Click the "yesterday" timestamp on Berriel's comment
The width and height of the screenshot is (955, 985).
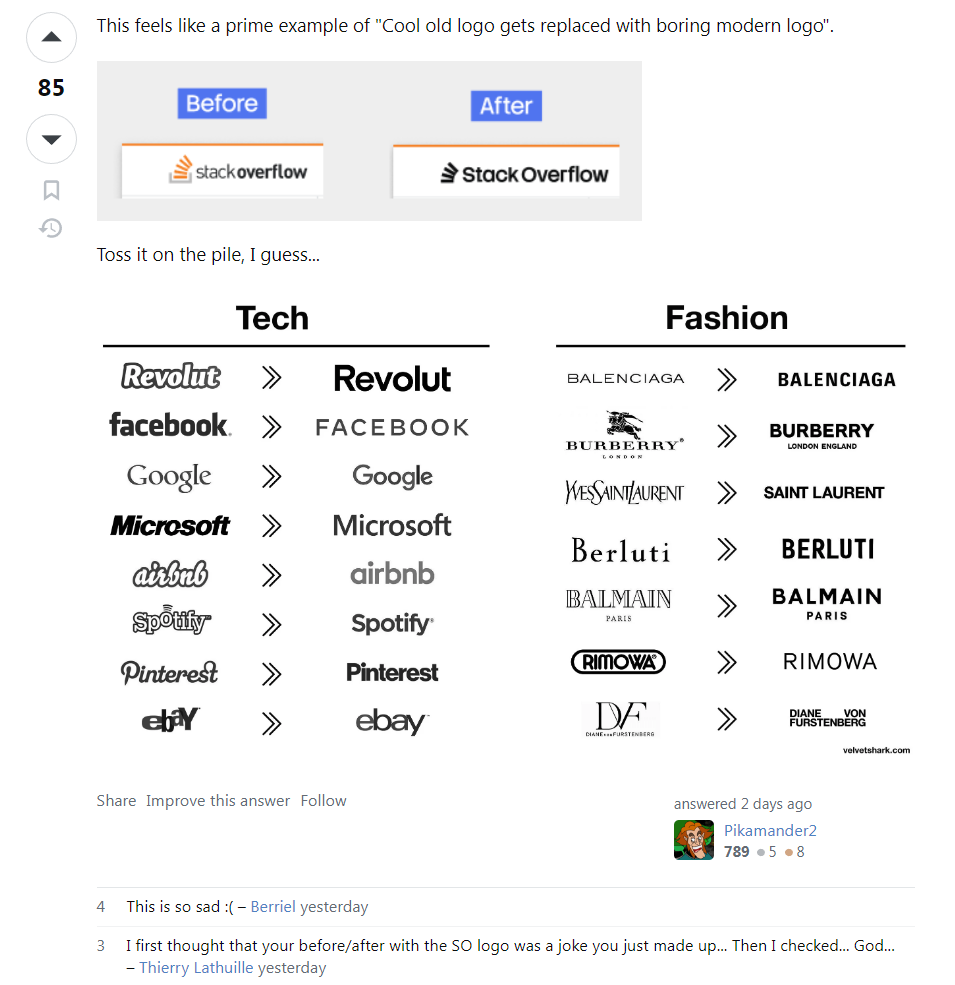click(334, 907)
